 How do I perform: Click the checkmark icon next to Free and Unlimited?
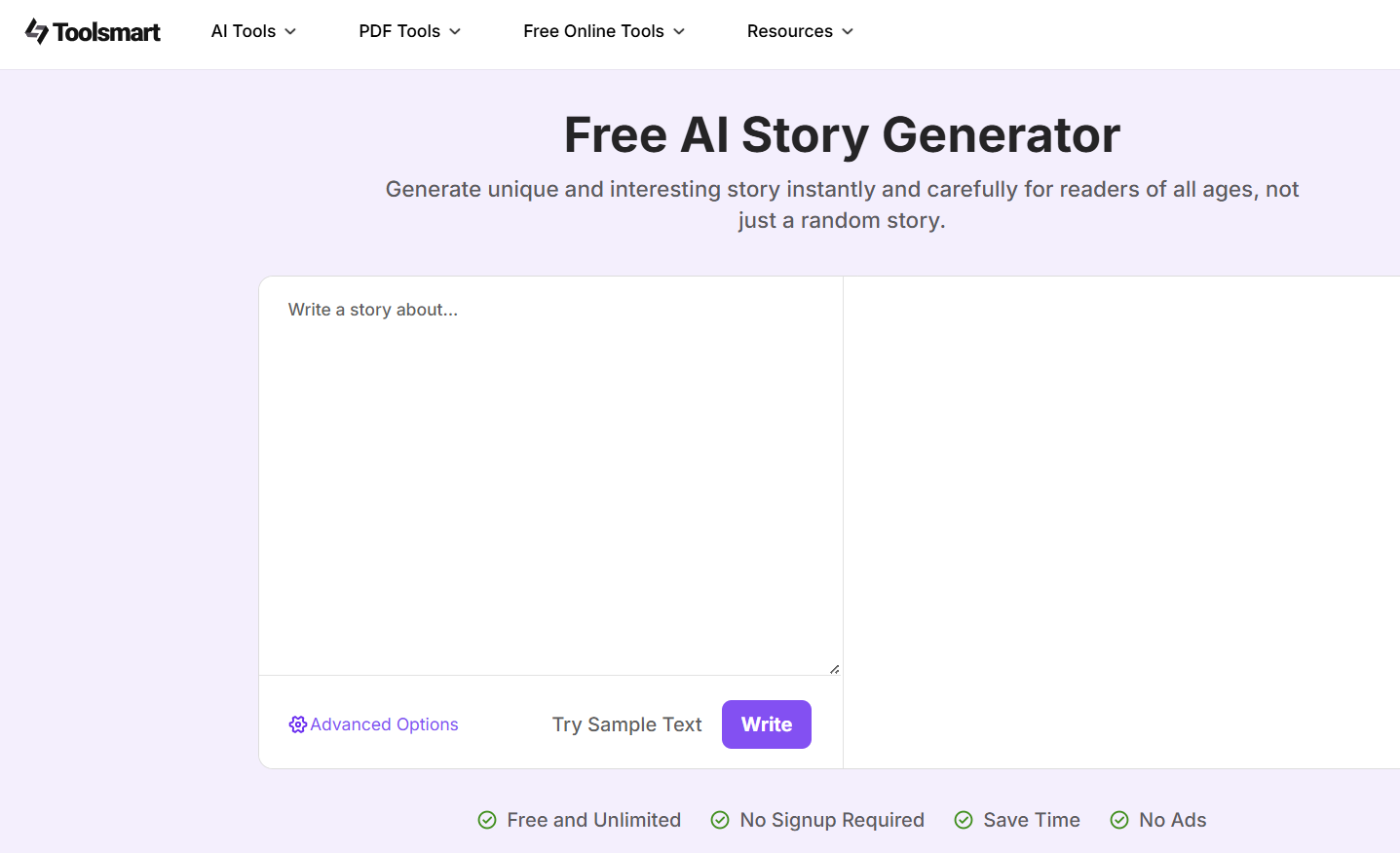(x=487, y=820)
